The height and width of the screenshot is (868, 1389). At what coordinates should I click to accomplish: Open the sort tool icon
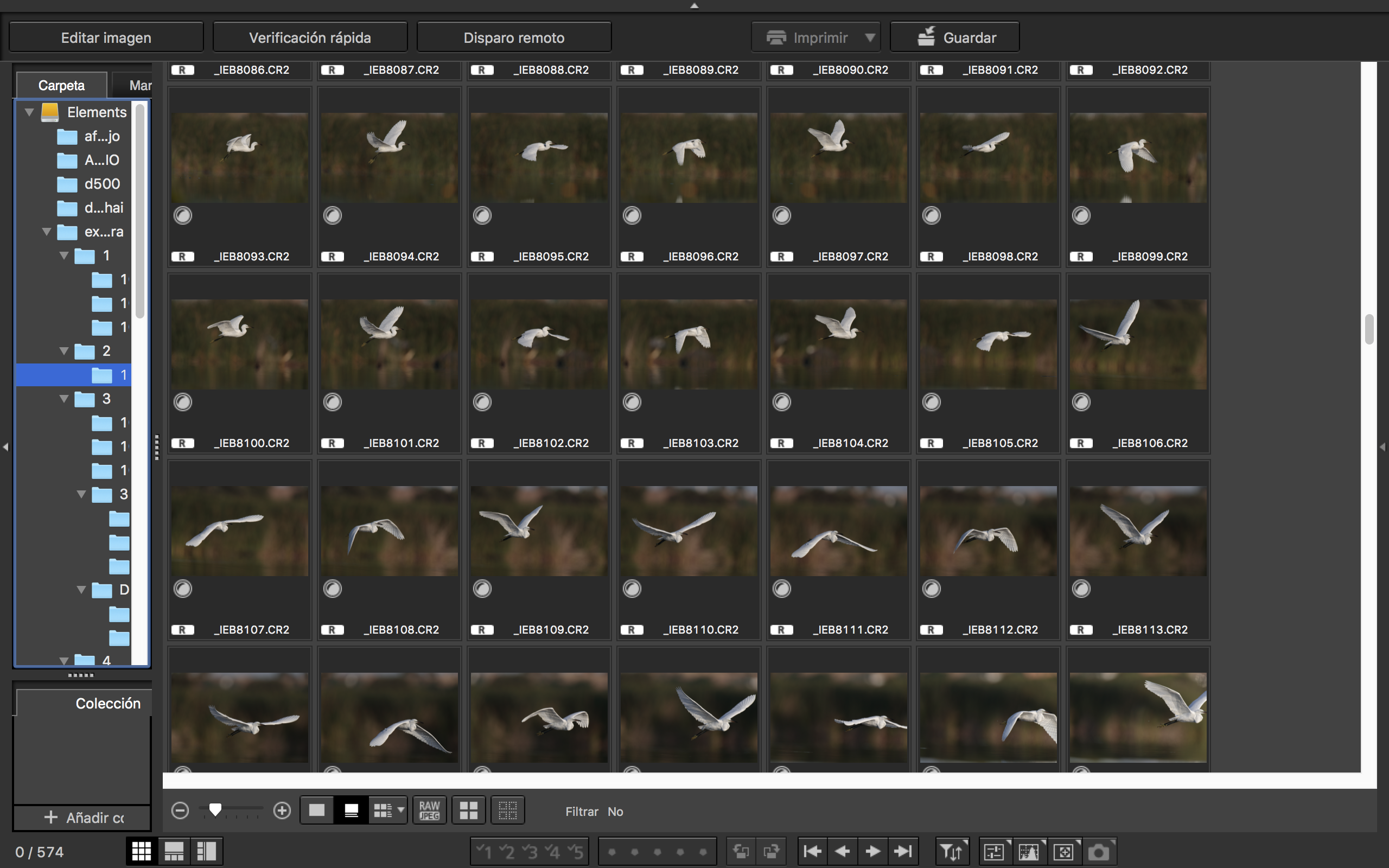(x=952, y=851)
